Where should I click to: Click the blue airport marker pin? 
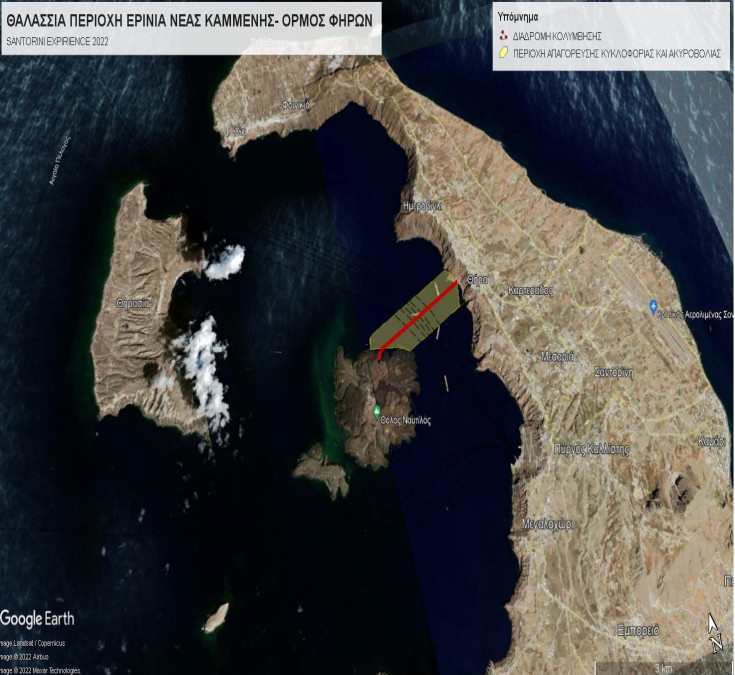[x=654, y=306]
